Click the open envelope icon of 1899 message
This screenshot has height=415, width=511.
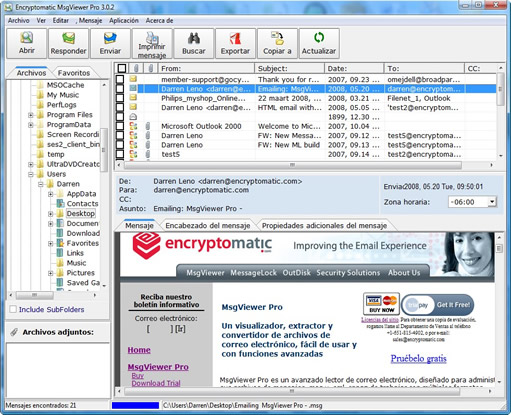133,117
